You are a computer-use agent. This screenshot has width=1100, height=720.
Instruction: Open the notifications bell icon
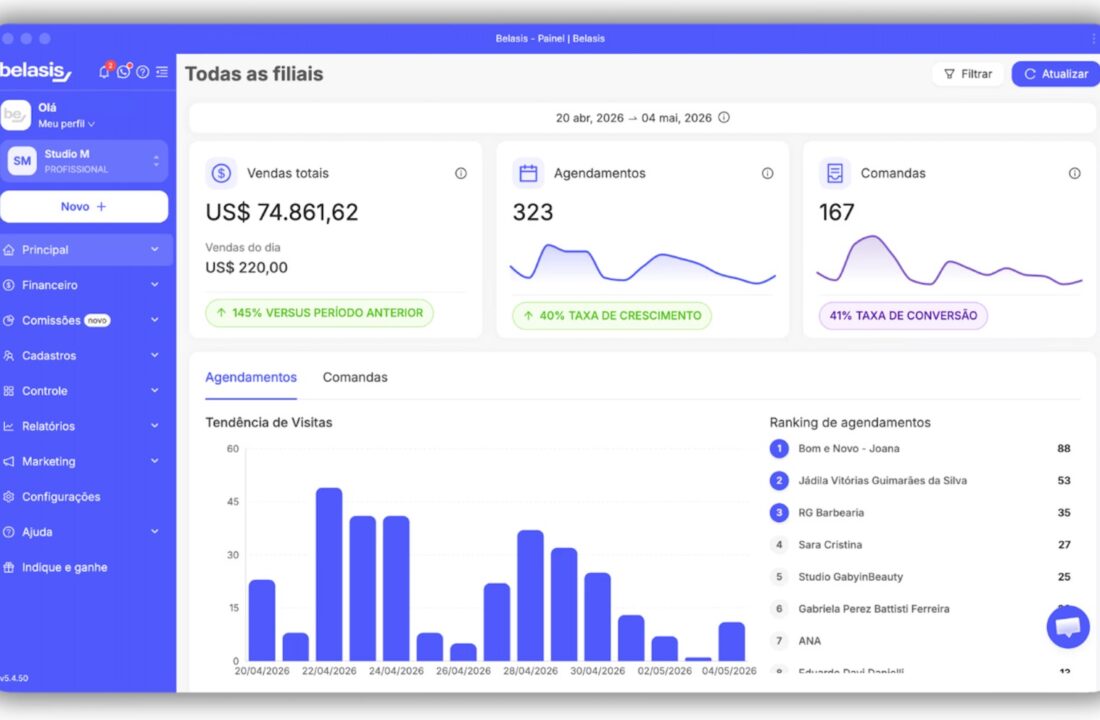click(x=105, y=72)
